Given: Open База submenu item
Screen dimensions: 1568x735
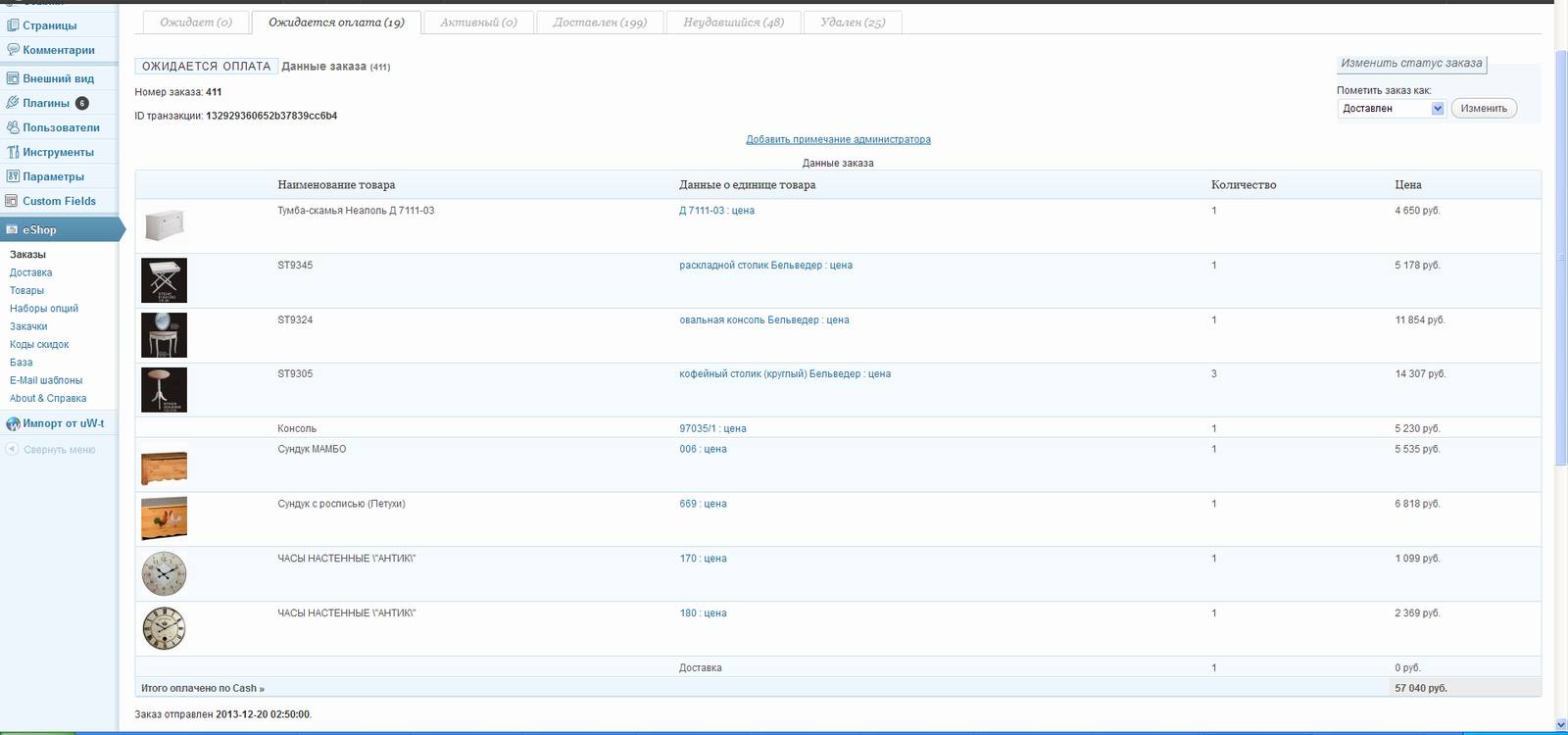Looking at the screenshot, I should 22,363.
